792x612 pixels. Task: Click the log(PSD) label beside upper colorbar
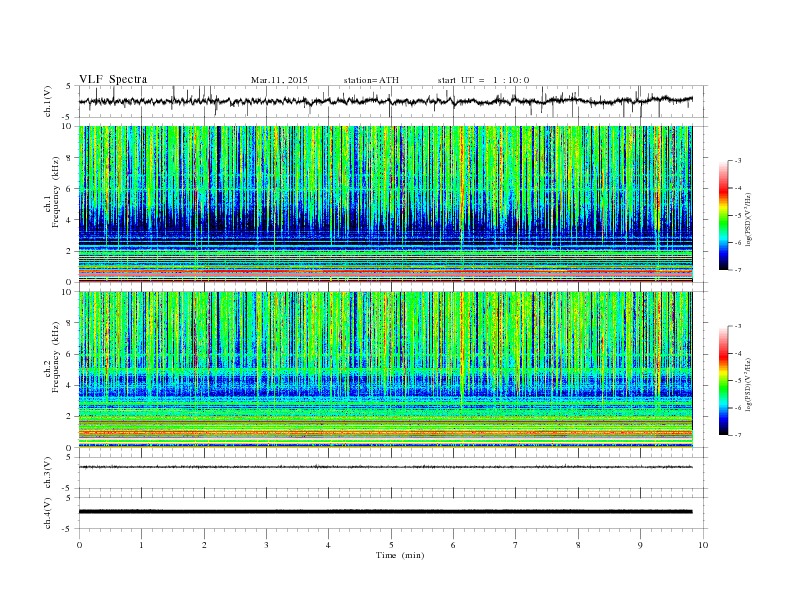pos(749,217)
